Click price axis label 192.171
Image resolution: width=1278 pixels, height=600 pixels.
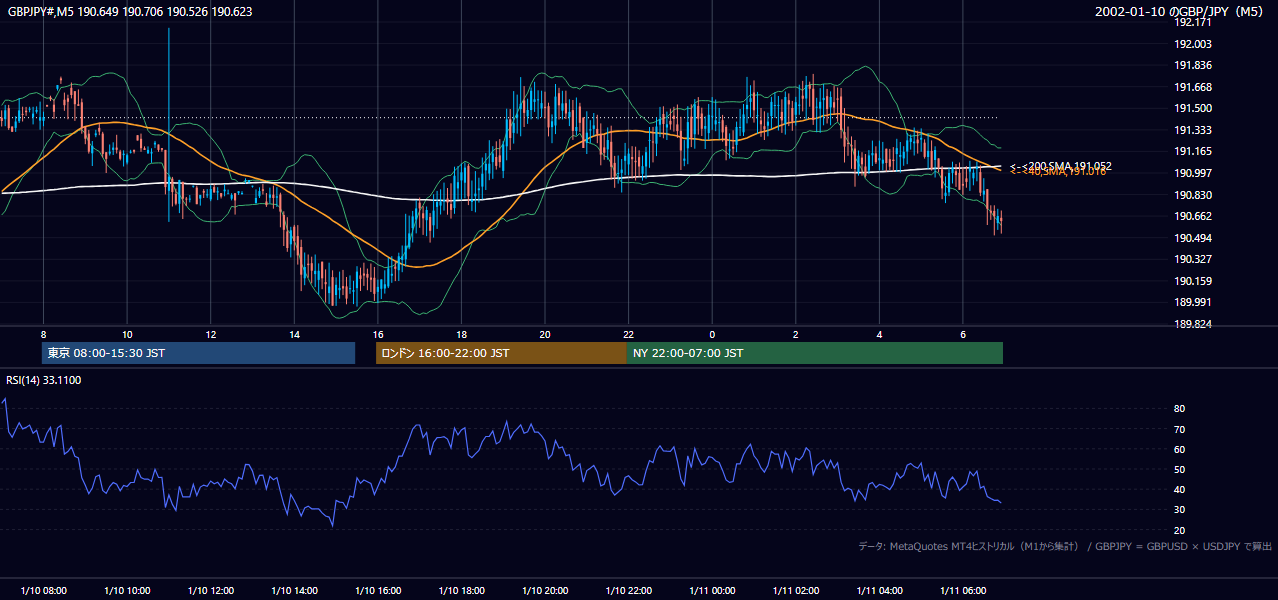point(1193,22)
